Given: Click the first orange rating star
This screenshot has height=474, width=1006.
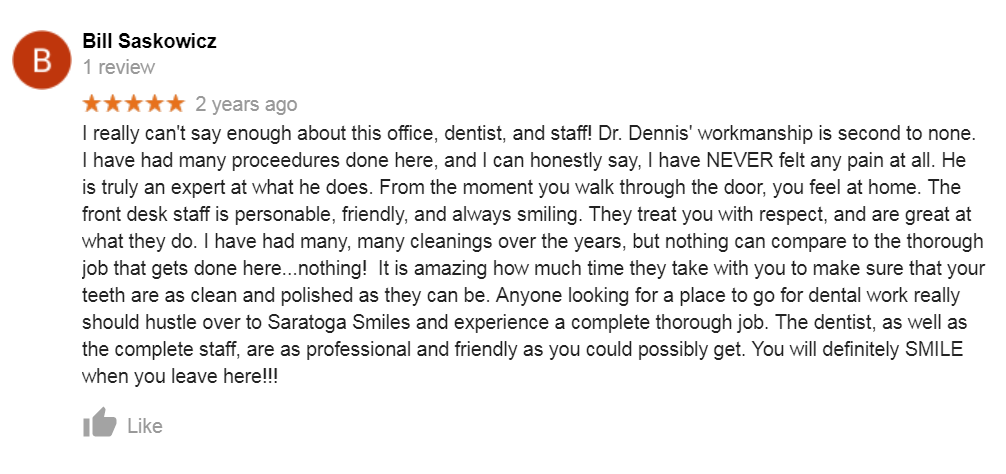Looking at the screenshot, I should pos(92,104).
